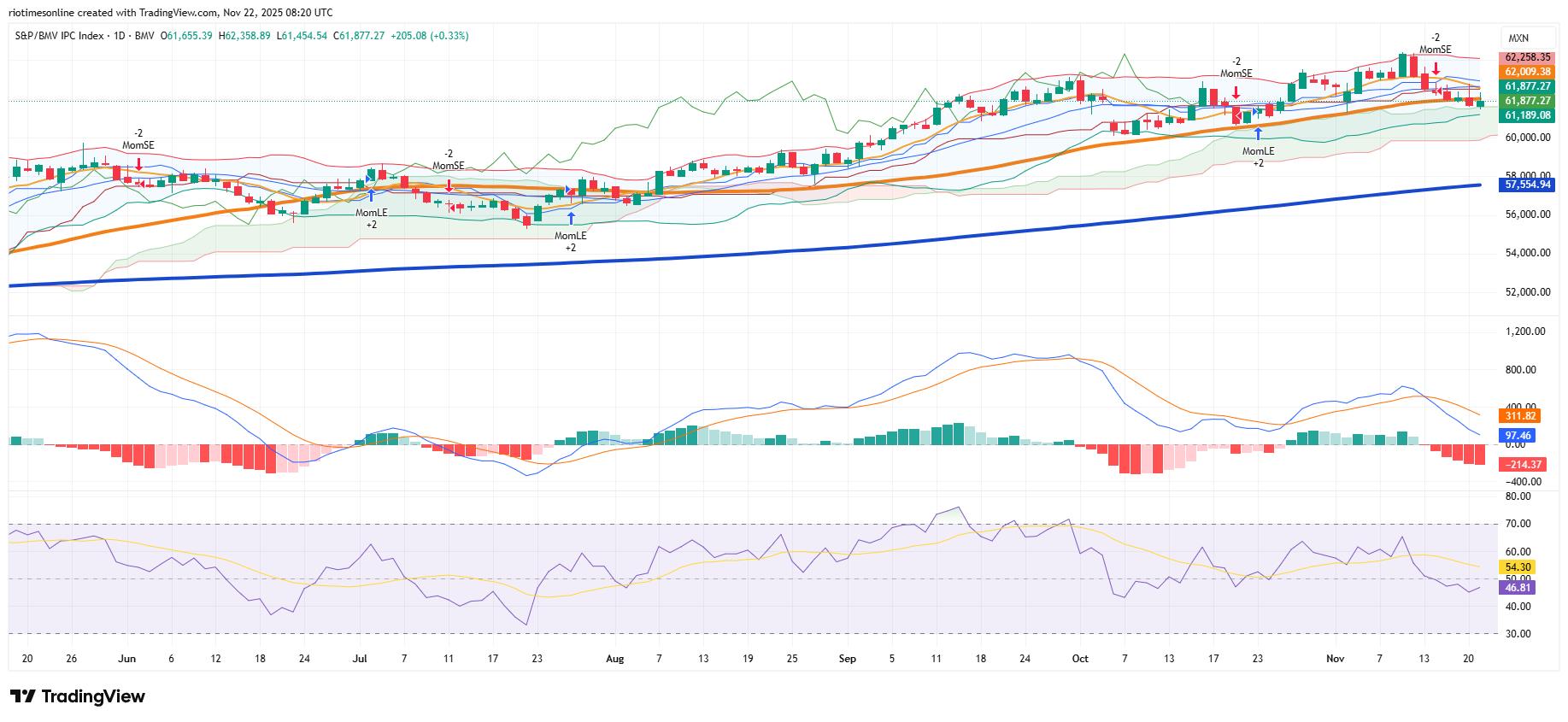Click the red MomSE arrow in early June
Image resolution: width=1568 pixels, height=722 pixels.
coord(138,164)
